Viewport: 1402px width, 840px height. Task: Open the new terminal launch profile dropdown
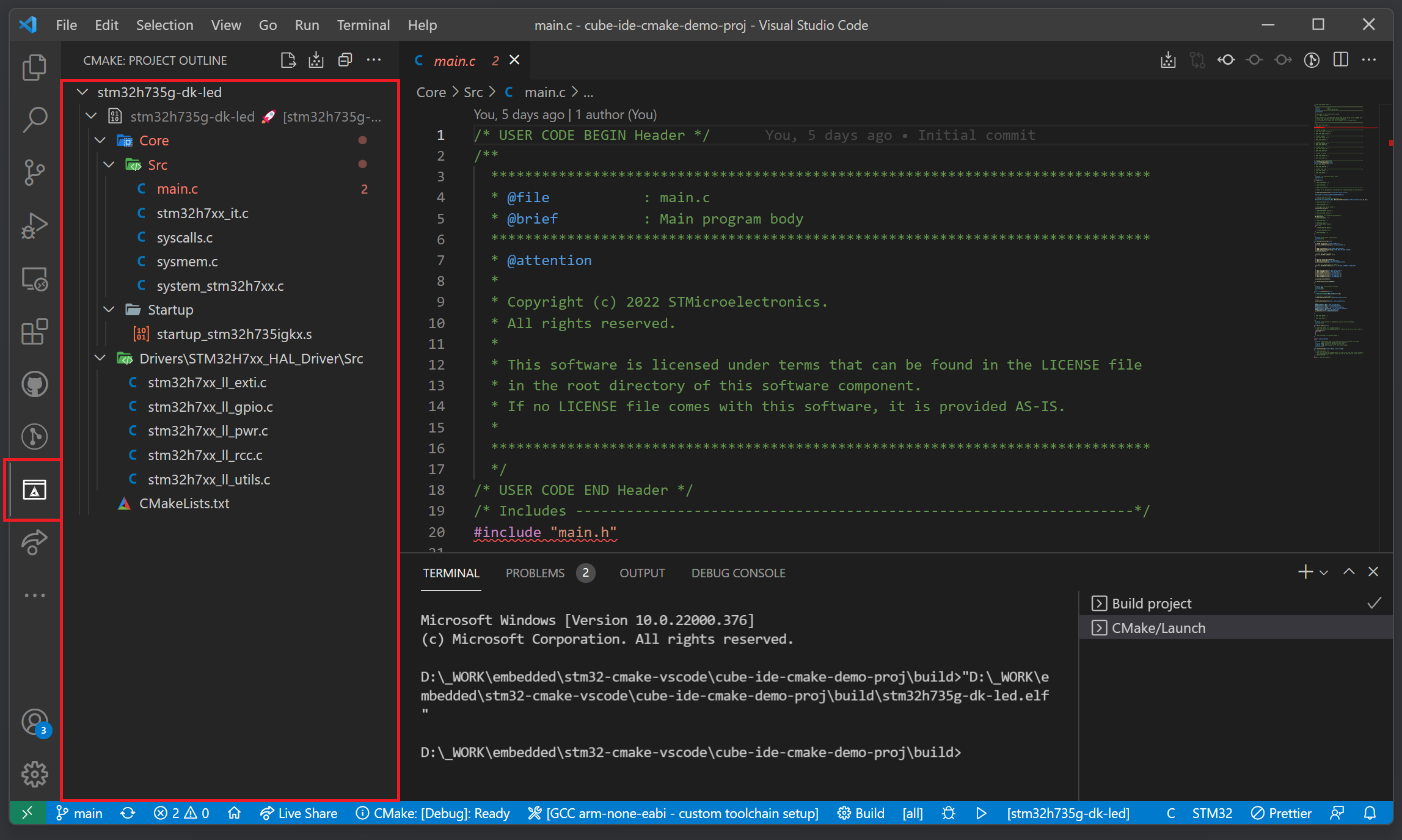(x=1324, y=573)
